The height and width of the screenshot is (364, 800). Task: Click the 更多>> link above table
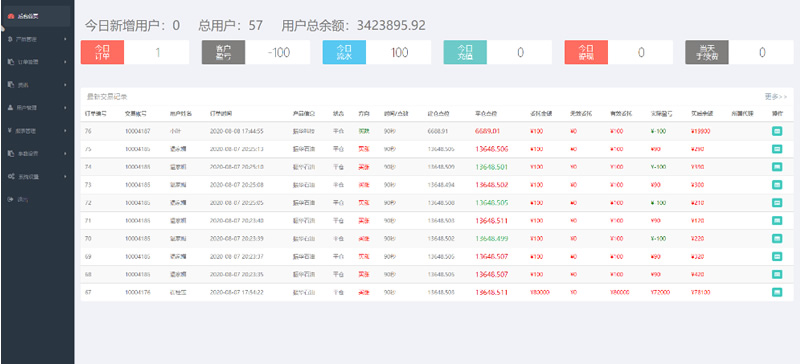point(776,96)
